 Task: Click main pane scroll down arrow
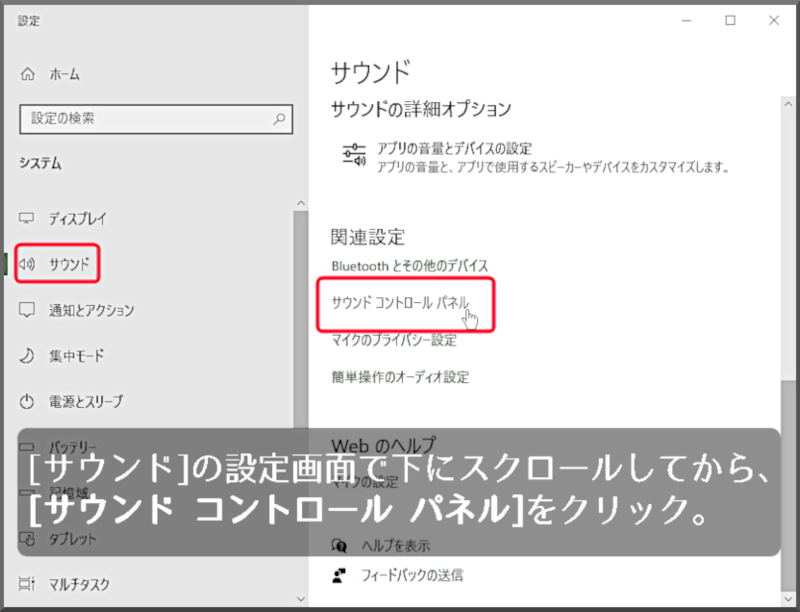pos(788,599)
